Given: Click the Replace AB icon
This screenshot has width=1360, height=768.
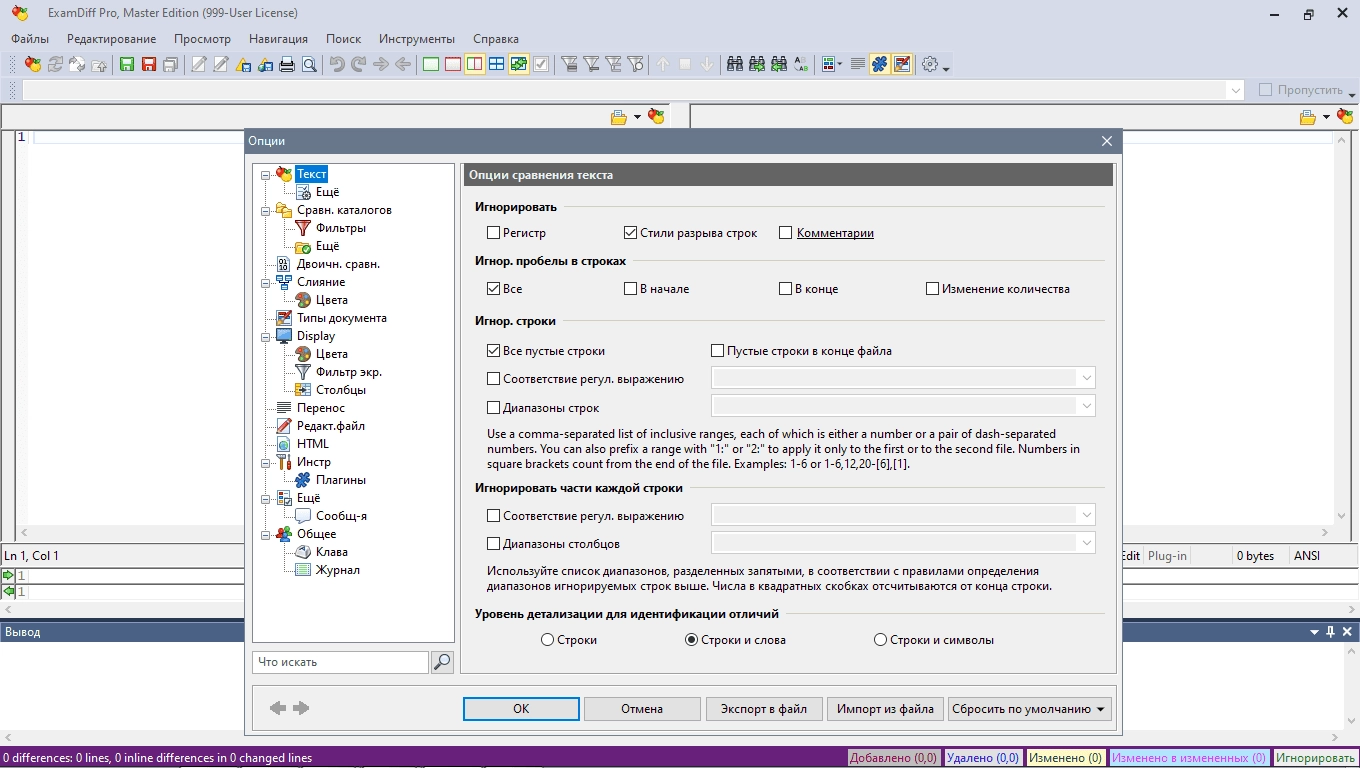Looking at the screenshot, I should tap(801, 64).
